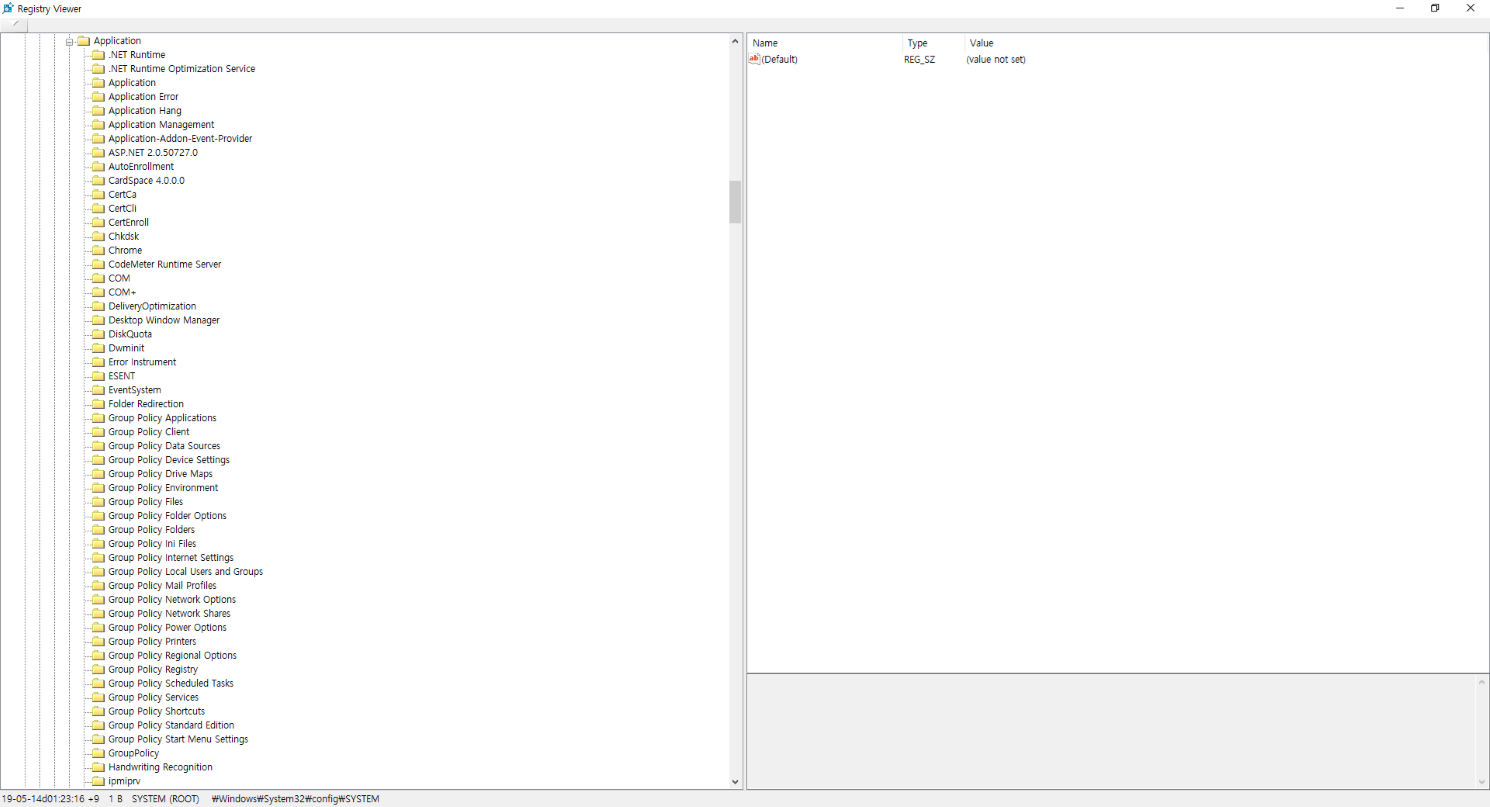Select Group Policy Scheduled Tasks key
The image size is (1490, 807).
pos(171,685)
